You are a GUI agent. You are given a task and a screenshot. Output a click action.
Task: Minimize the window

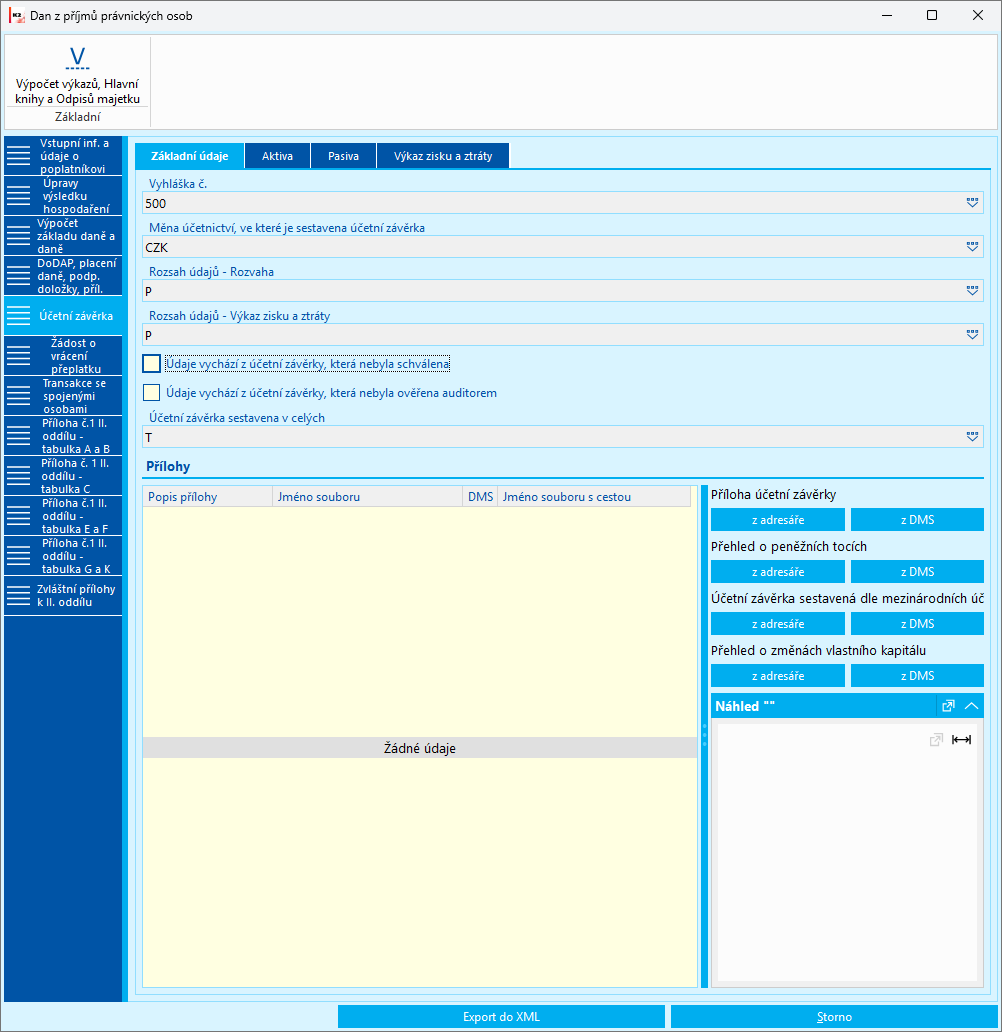click(x=887, y=15)
